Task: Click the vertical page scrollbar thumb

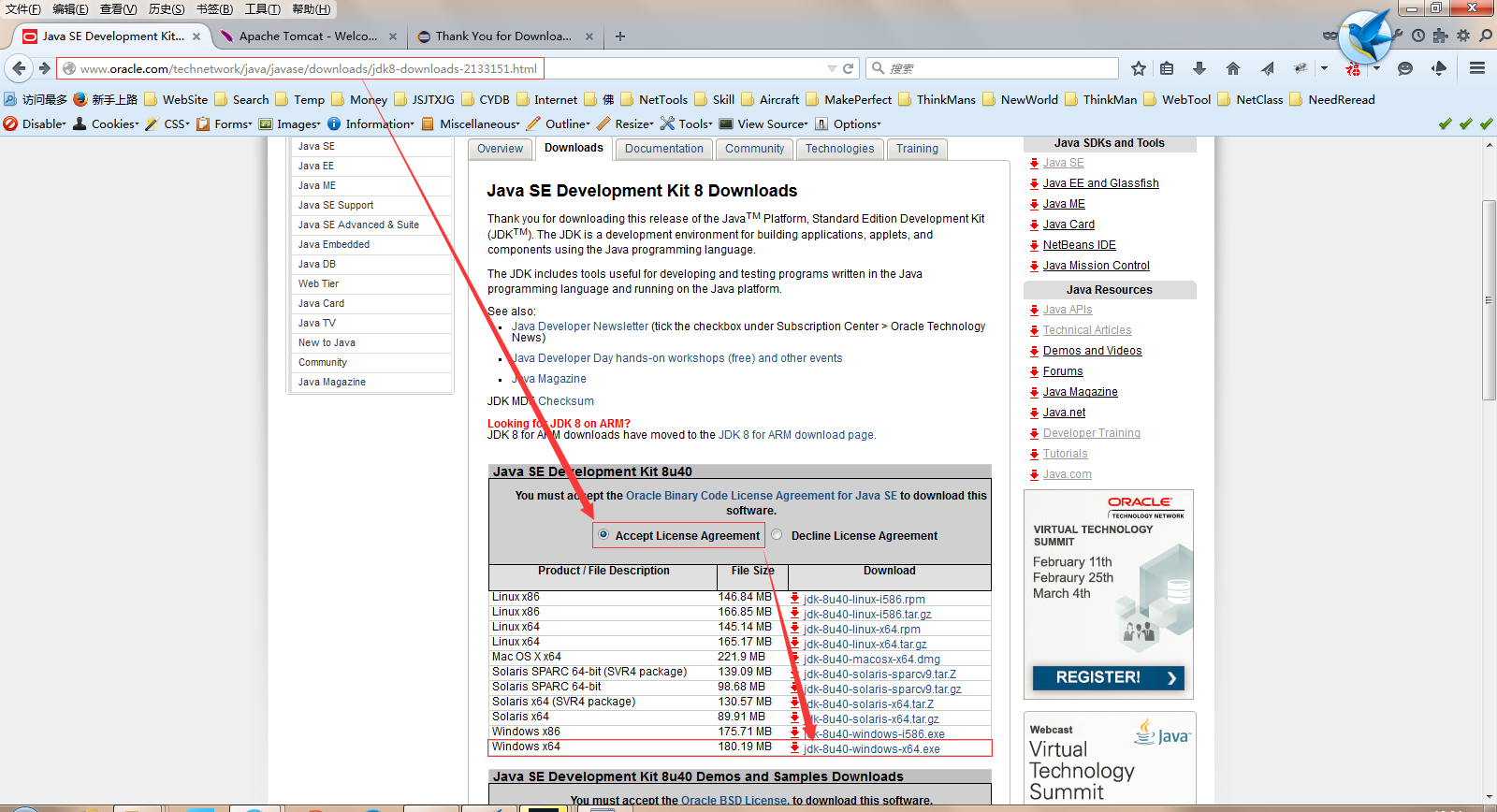Action: (x=1489, y=299)
